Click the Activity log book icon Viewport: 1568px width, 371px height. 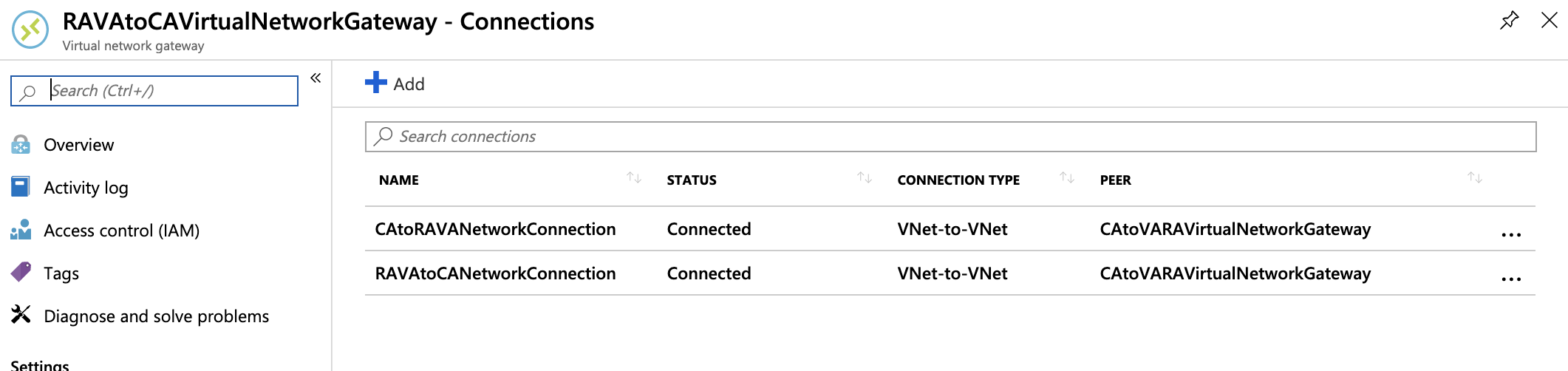coord(21,187)
